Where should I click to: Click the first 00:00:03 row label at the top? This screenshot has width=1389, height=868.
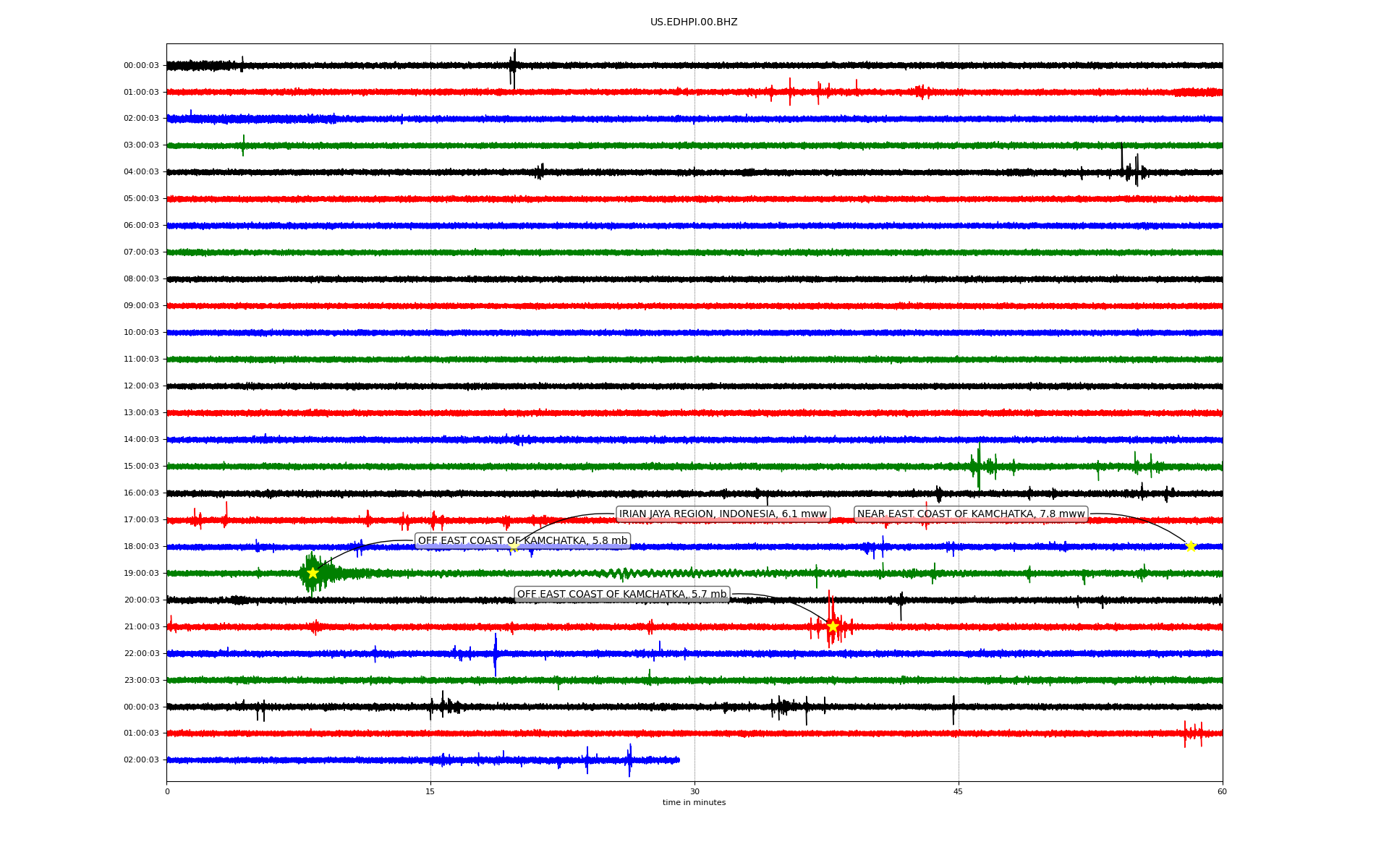[141, 66]
